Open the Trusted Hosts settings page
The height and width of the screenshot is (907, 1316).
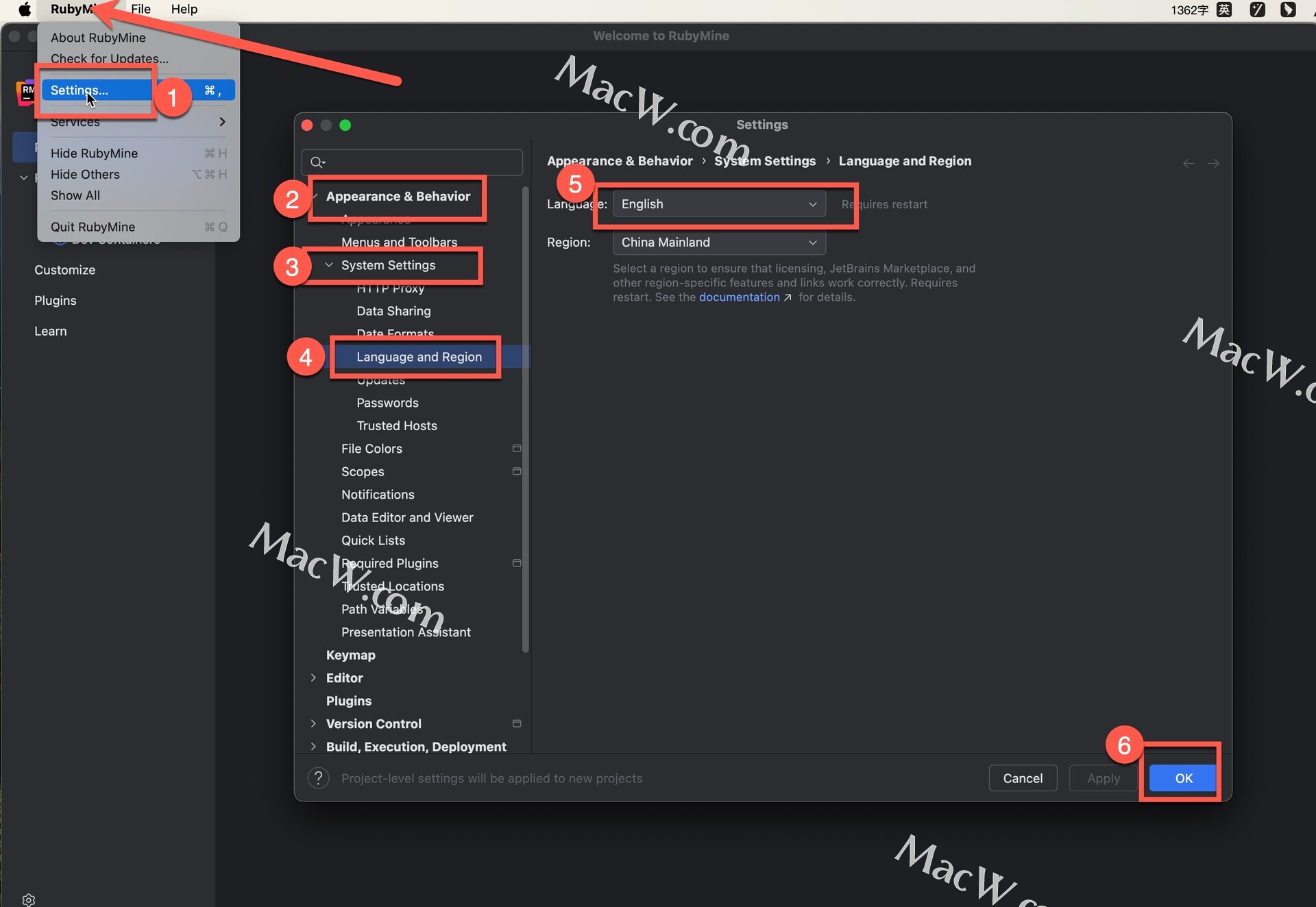coord(396,425)
